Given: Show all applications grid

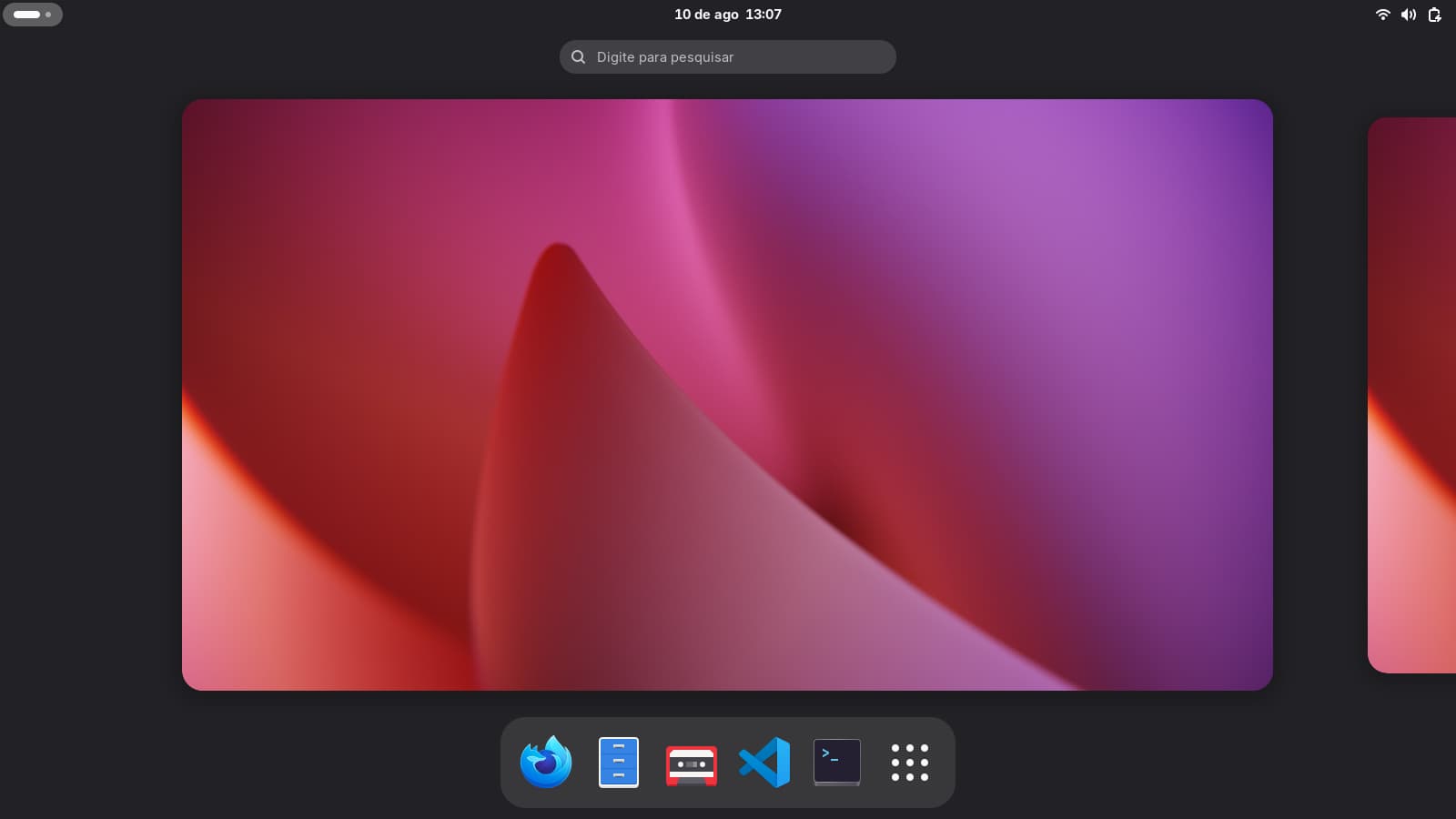Looking at the screenshot, I should pos(910,763).
